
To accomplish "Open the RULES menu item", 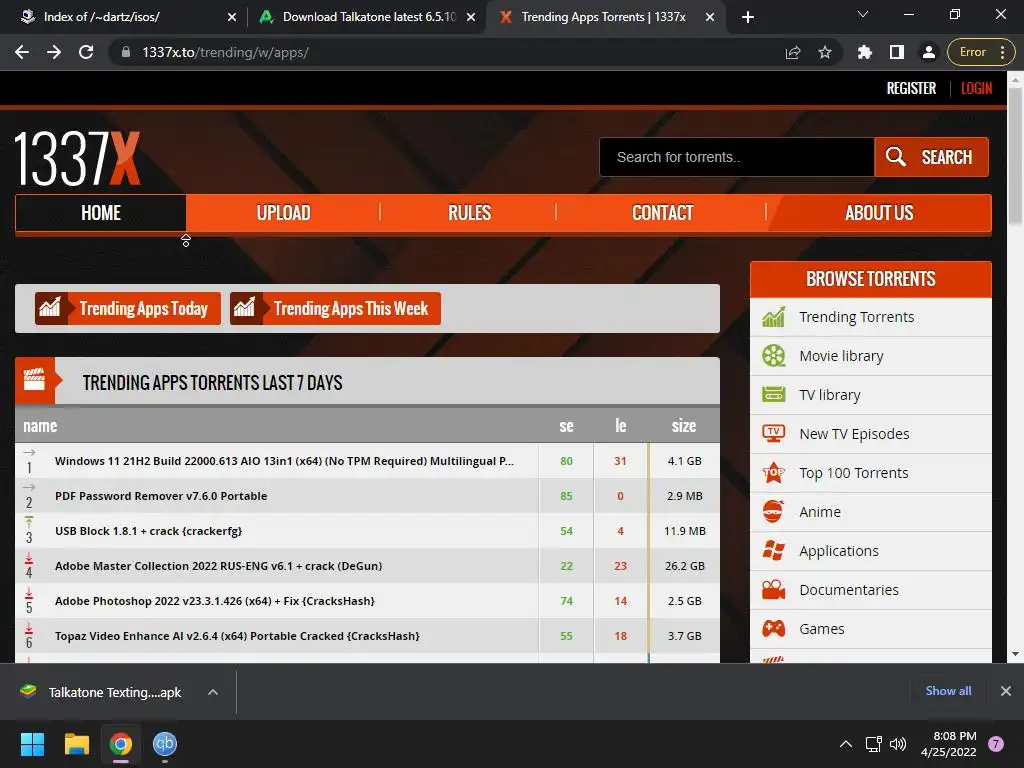I will click(469, 213).
